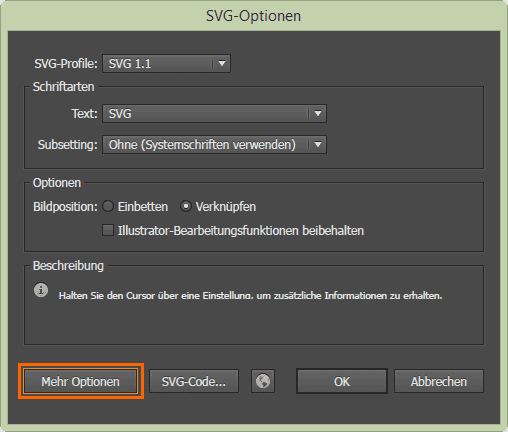Expand the Subsetting dropdown

click(214, 144)
